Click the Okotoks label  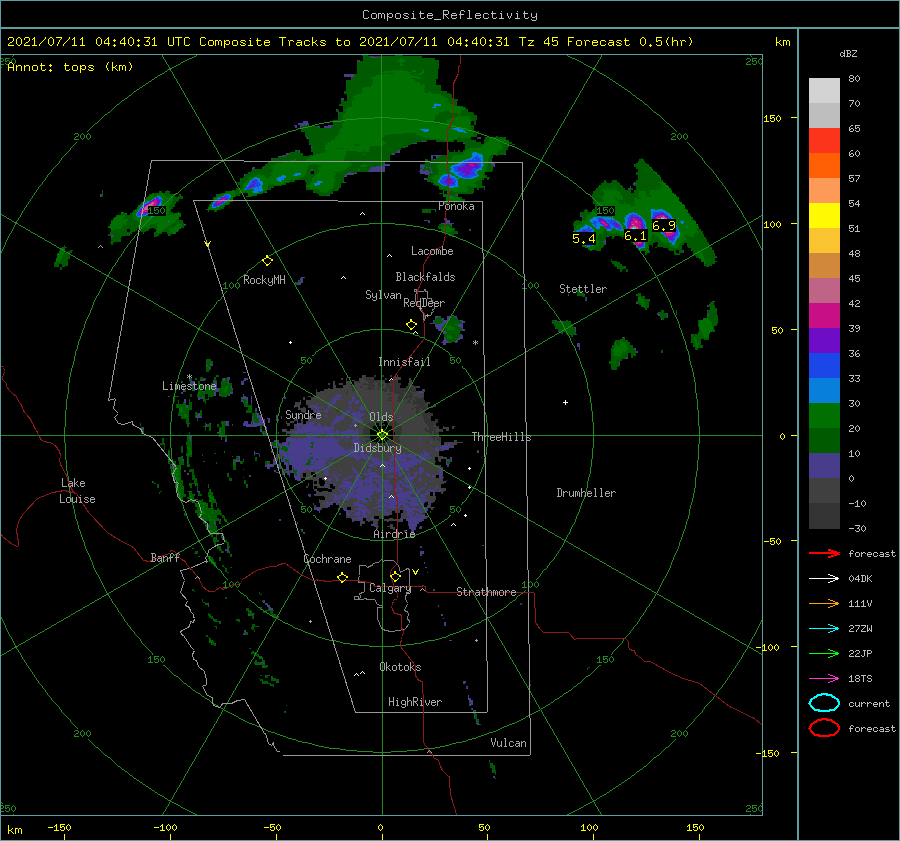click(x=400, y=667)
